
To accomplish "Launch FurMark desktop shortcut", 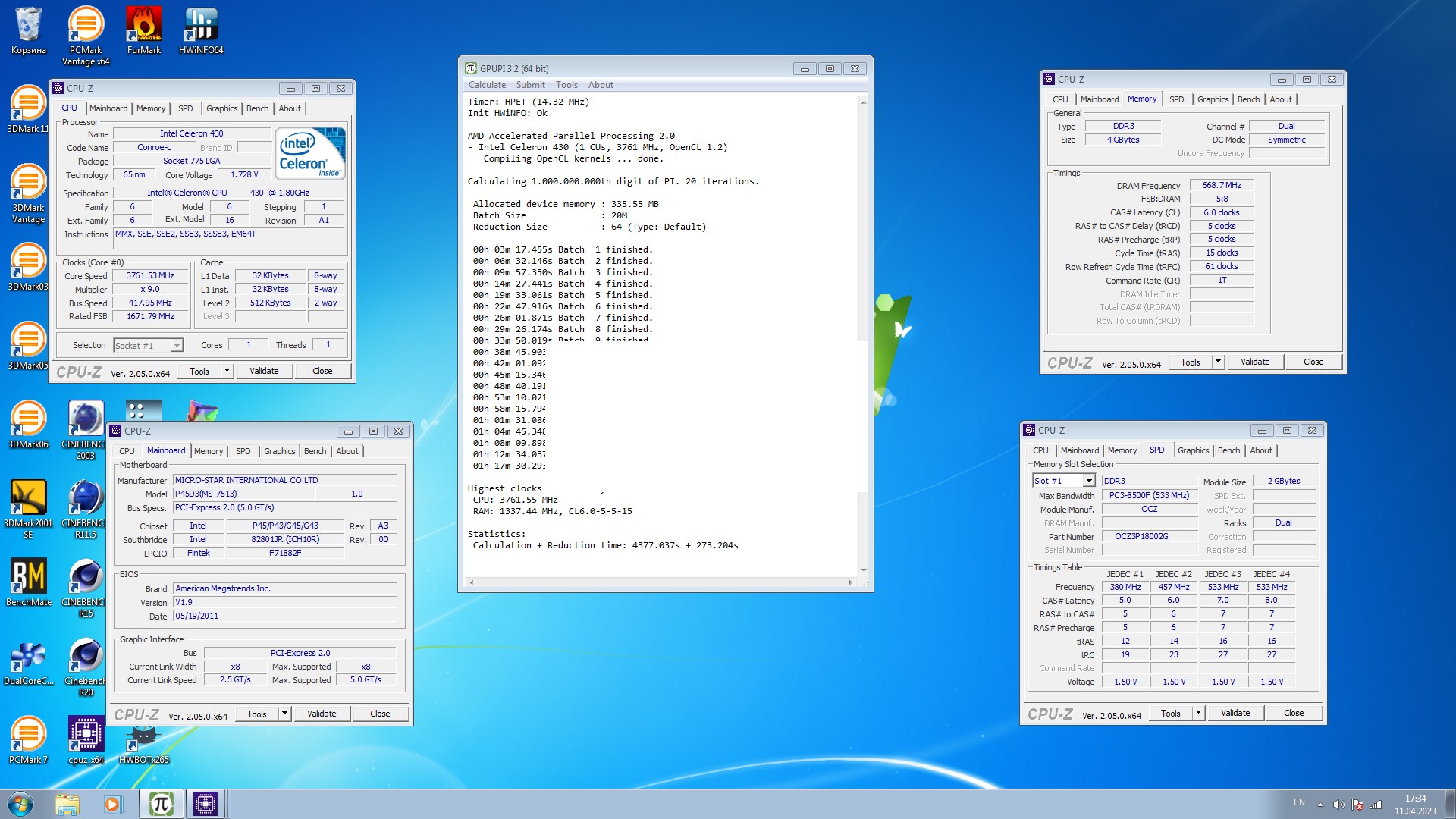I will pos(143,31).
